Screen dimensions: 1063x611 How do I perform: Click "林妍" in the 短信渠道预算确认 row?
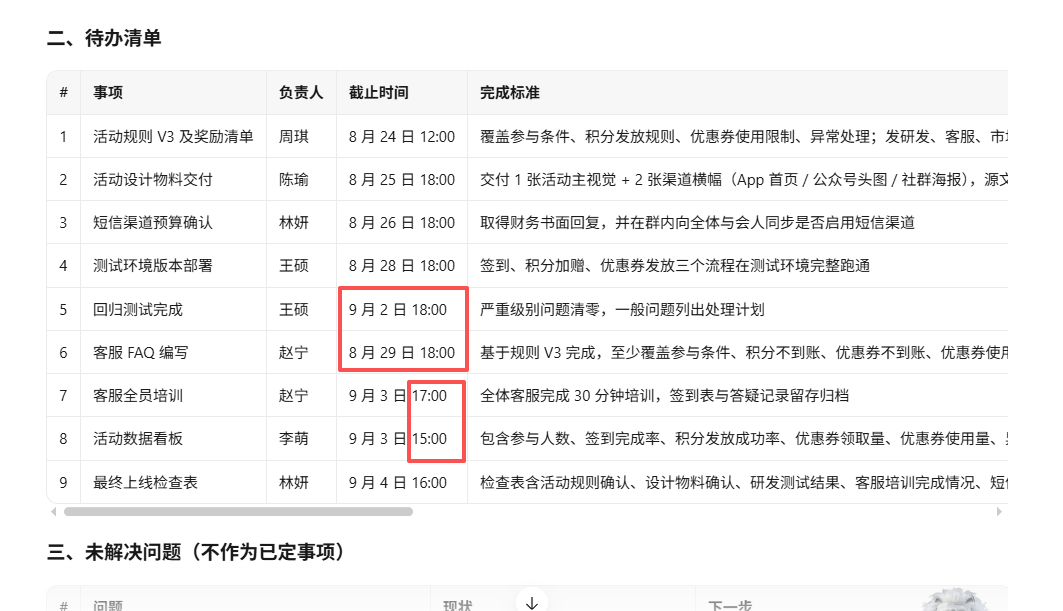click(x=294, y=222)
